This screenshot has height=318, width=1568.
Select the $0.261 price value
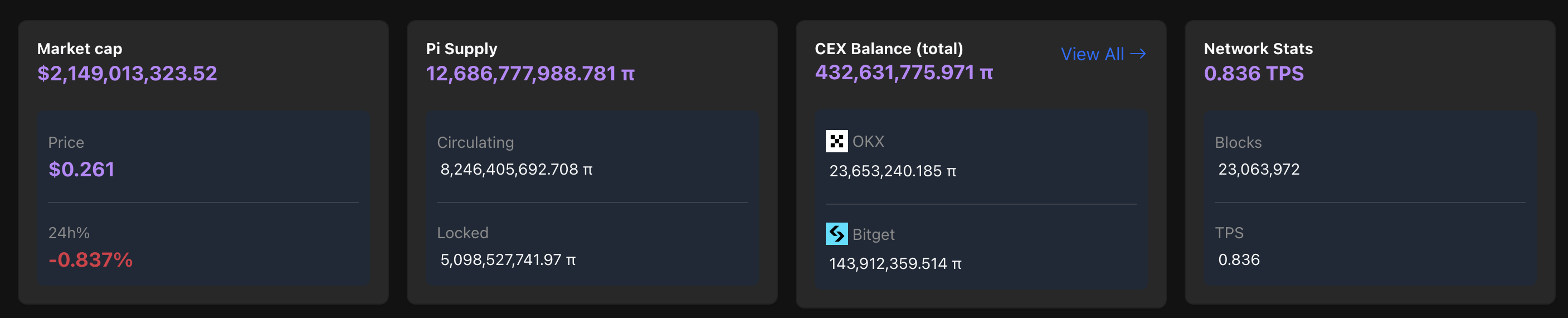point(81,170)
